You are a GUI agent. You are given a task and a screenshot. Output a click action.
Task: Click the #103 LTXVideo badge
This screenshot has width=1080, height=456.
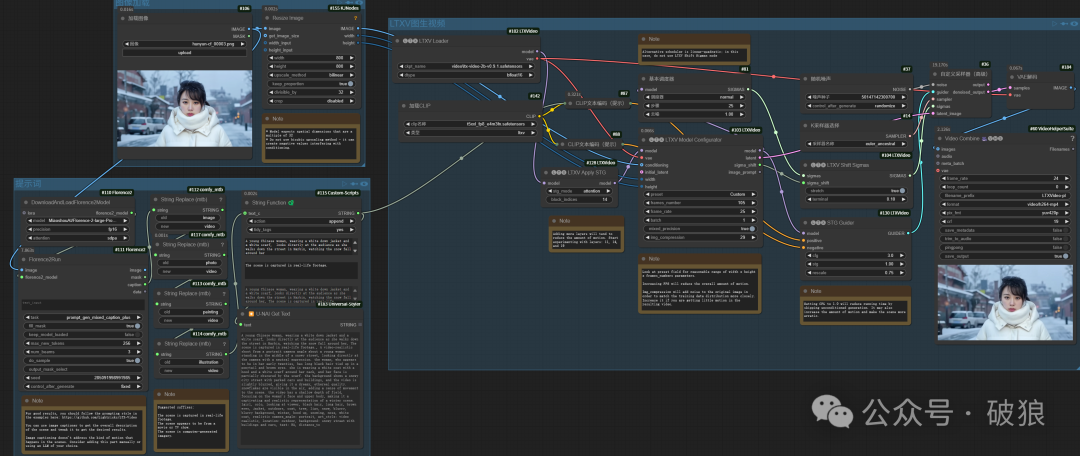[x=745, y=129]
